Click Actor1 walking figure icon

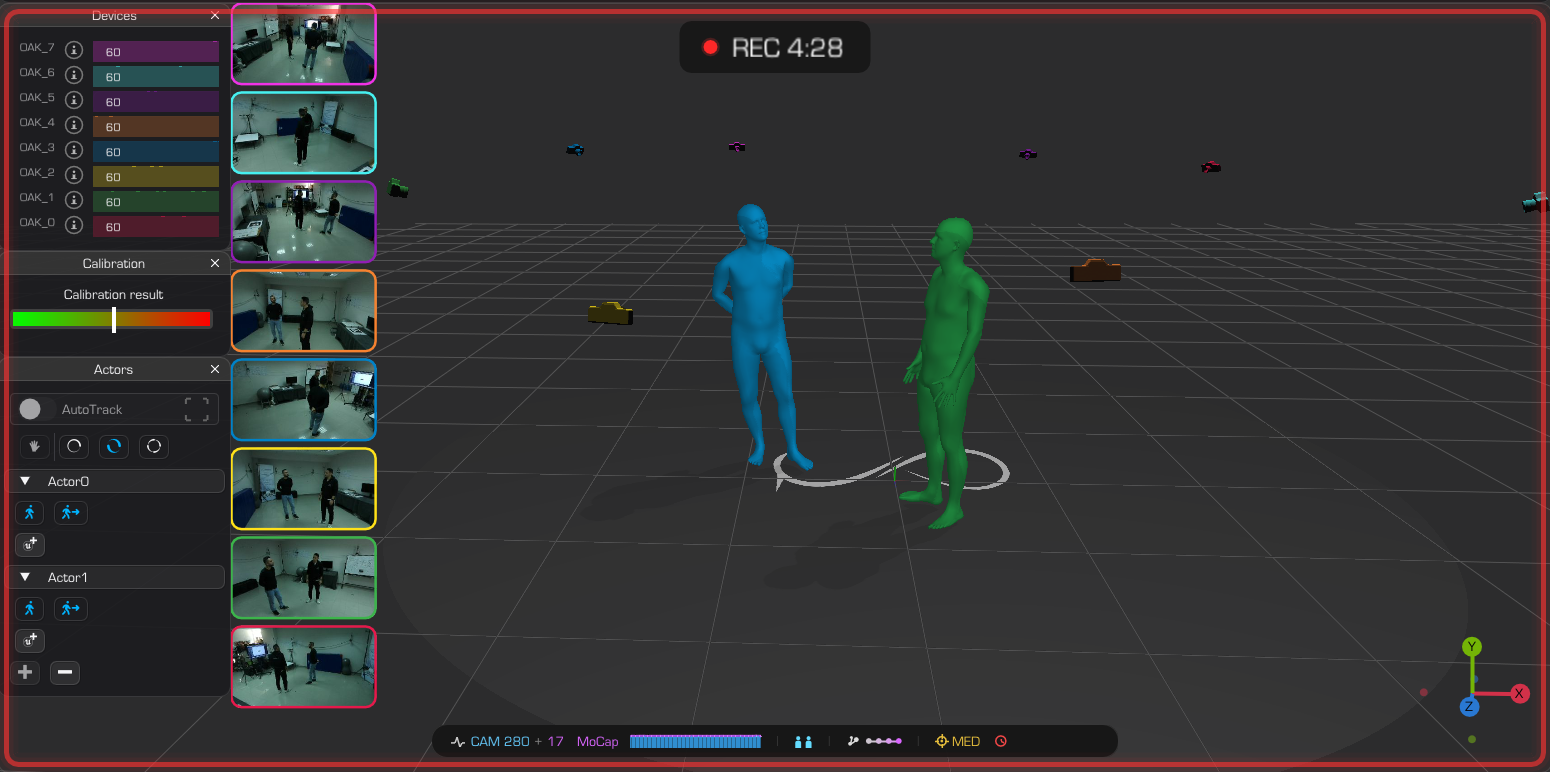(x=29, y=608)
